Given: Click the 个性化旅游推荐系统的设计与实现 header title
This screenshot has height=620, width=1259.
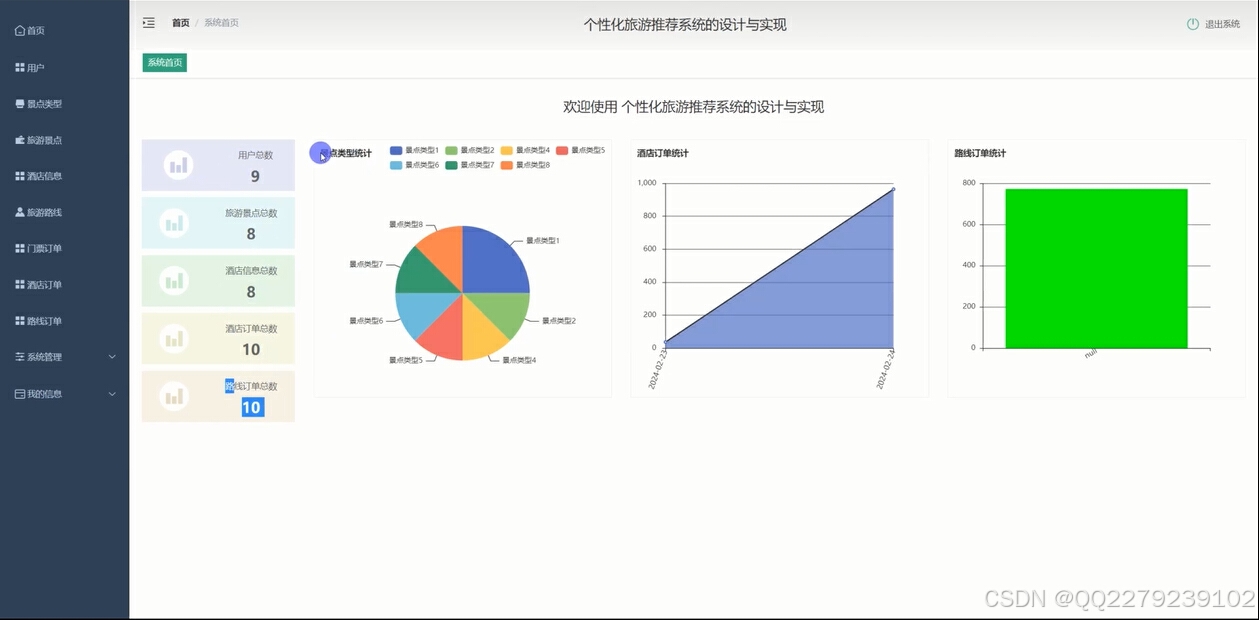Looking at the screenshot, I should tap(685, 24).
